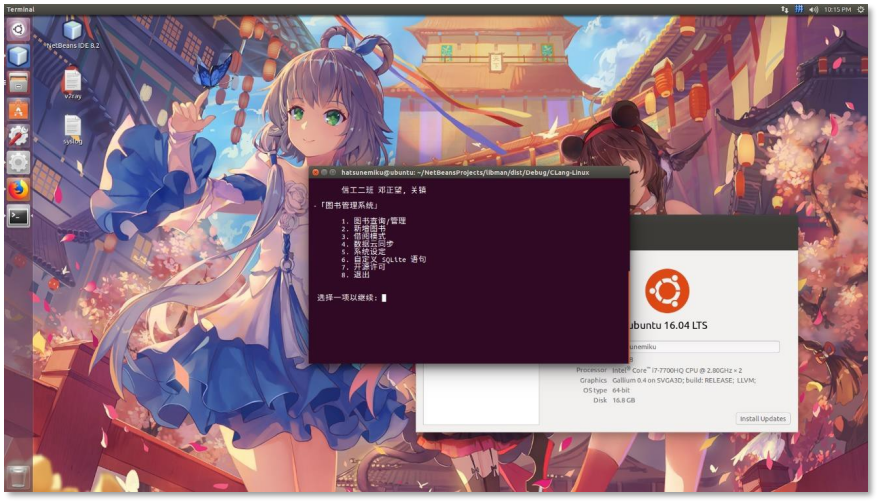The width and height of the screenshot is (880, 504).
Task: Click the 'ubuntu 16.04 LTS' heading
Action: pyautogui.click(x=668, y=326)
